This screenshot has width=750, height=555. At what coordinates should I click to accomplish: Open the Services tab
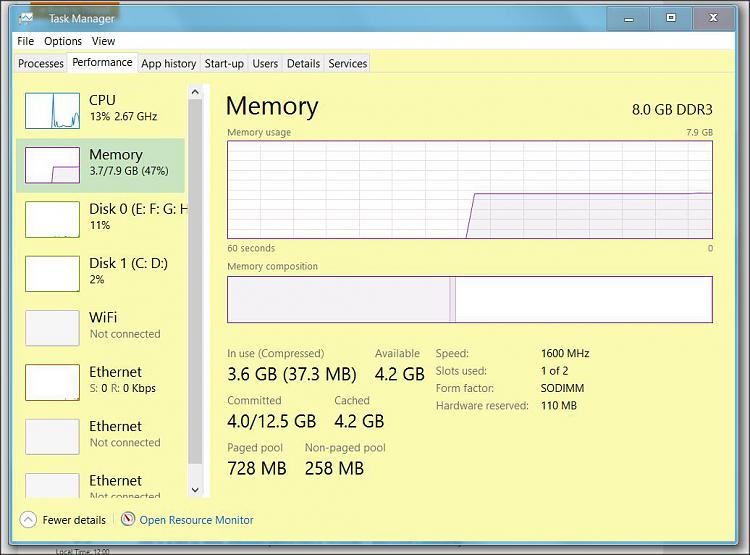pos(348,63)
